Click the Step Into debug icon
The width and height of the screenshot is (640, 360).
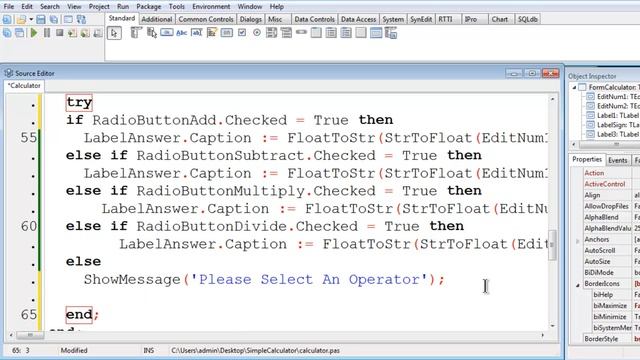(x=72, y=33)
